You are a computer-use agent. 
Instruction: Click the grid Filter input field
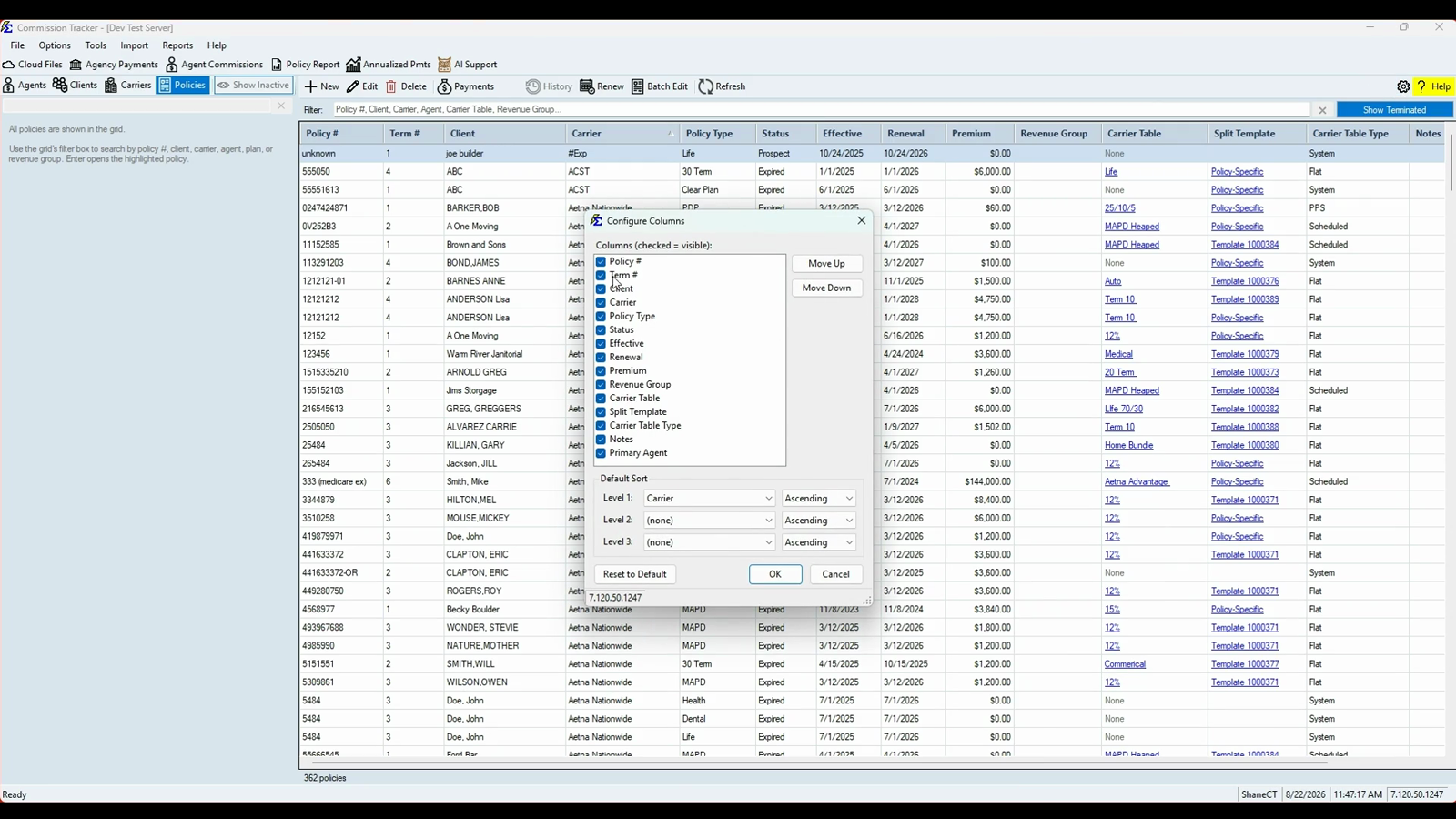click(822, 109)
